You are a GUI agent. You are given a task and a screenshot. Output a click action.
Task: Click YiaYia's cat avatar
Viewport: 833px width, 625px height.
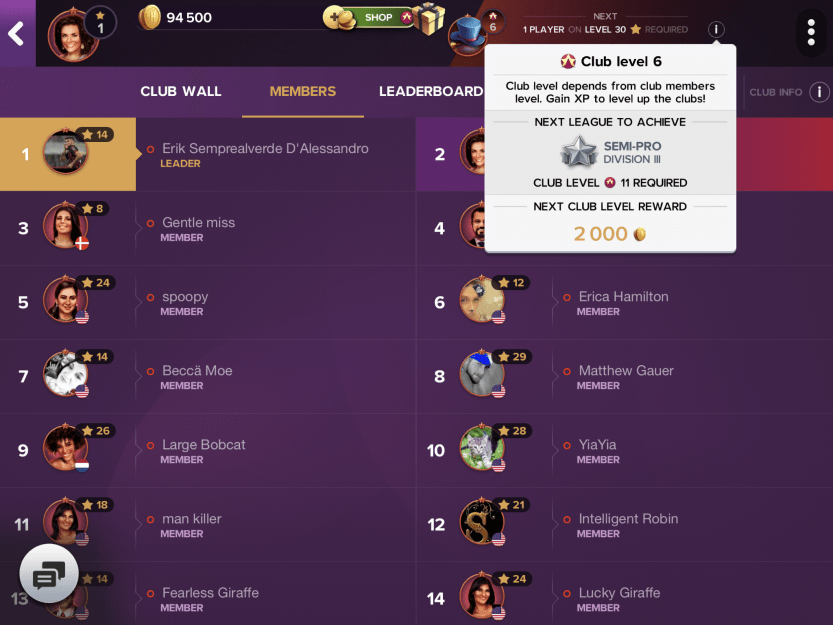pos(481,448)
